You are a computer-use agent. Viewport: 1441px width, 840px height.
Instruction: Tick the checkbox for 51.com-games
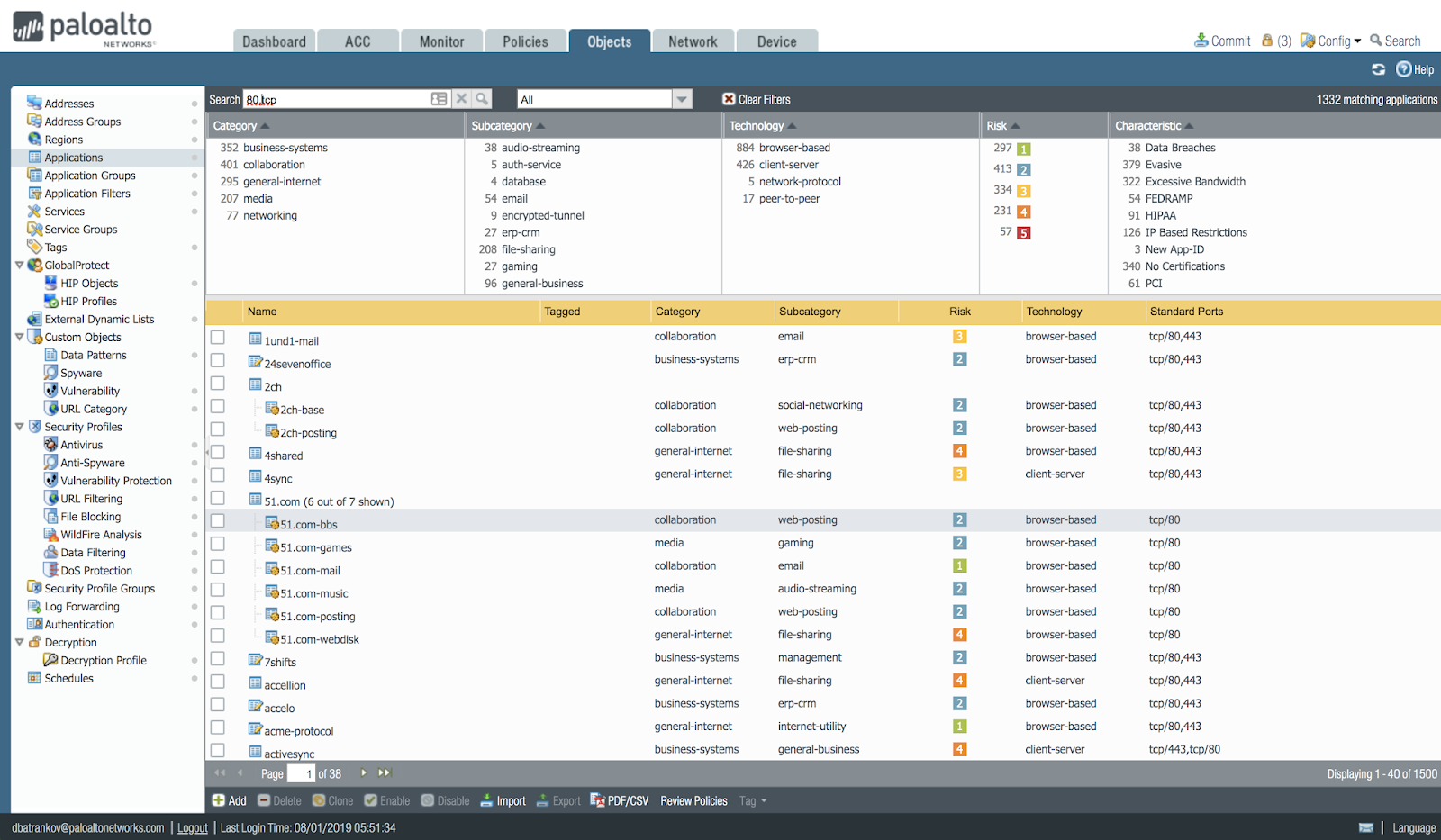pos(218,544)
